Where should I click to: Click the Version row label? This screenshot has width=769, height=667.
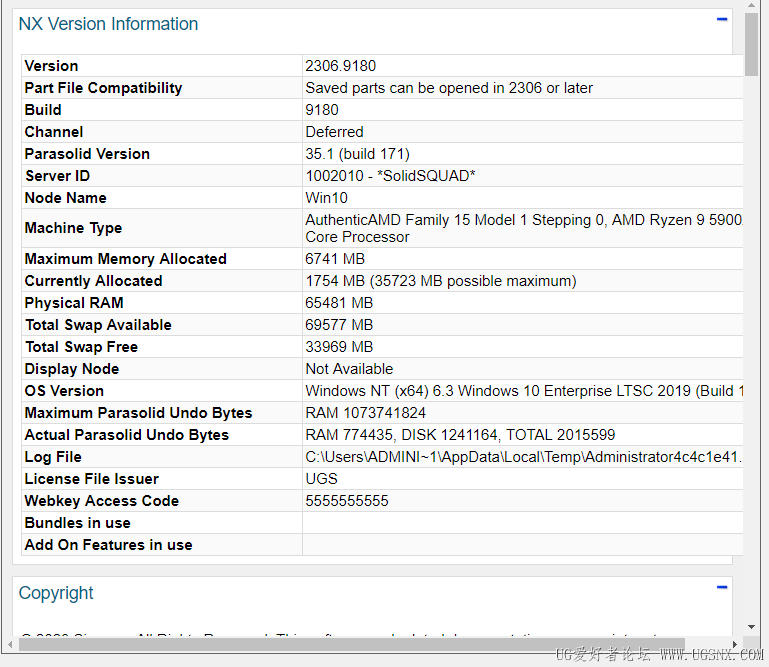tap(51, 66)
